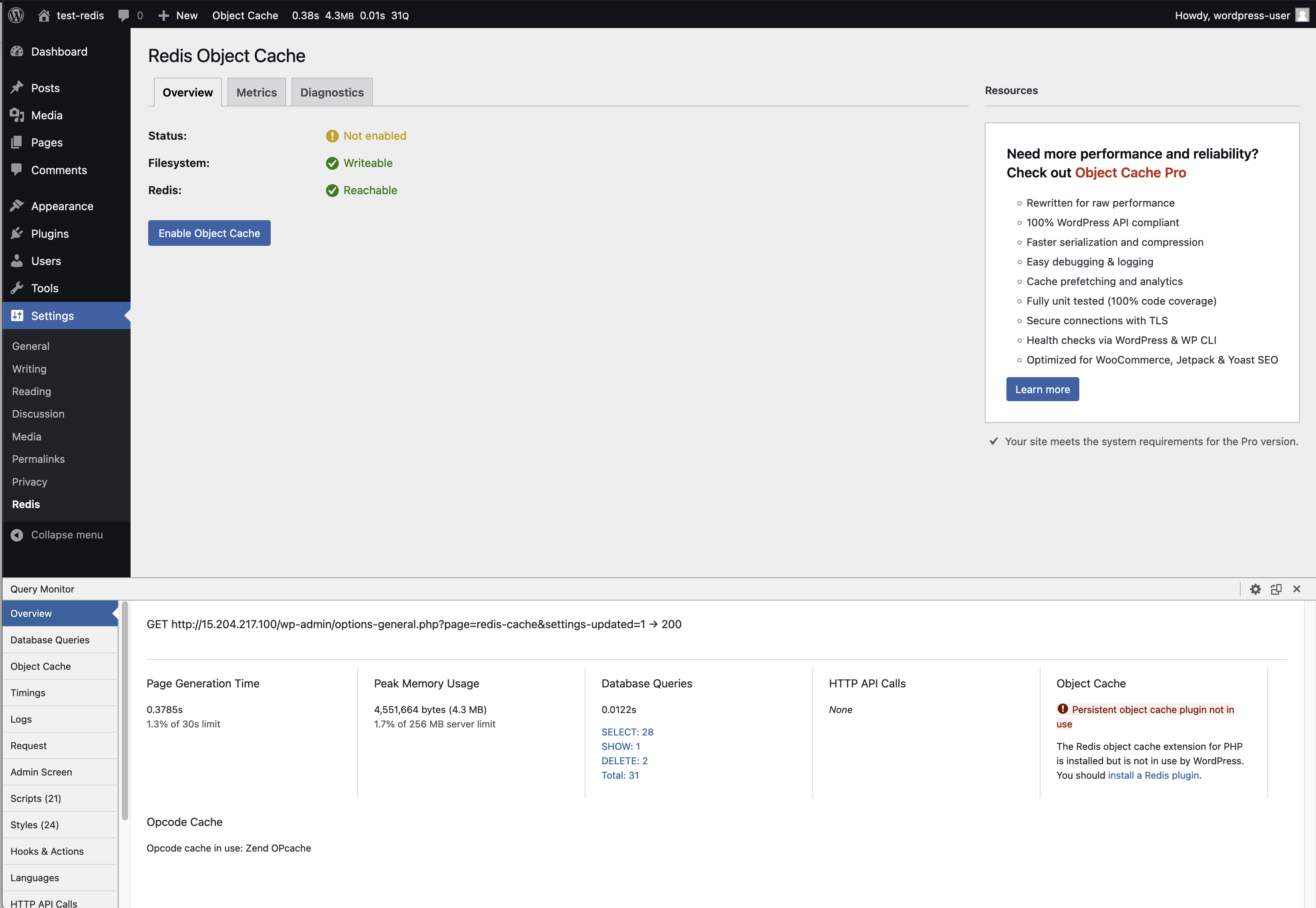Click the Not enabled warning icon

pos(332,136)
